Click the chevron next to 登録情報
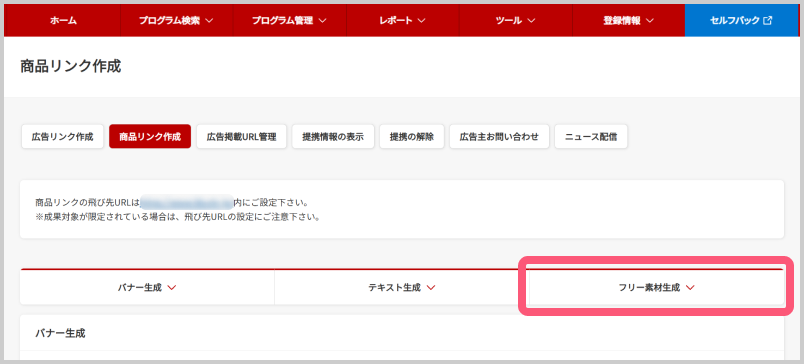 650,21
